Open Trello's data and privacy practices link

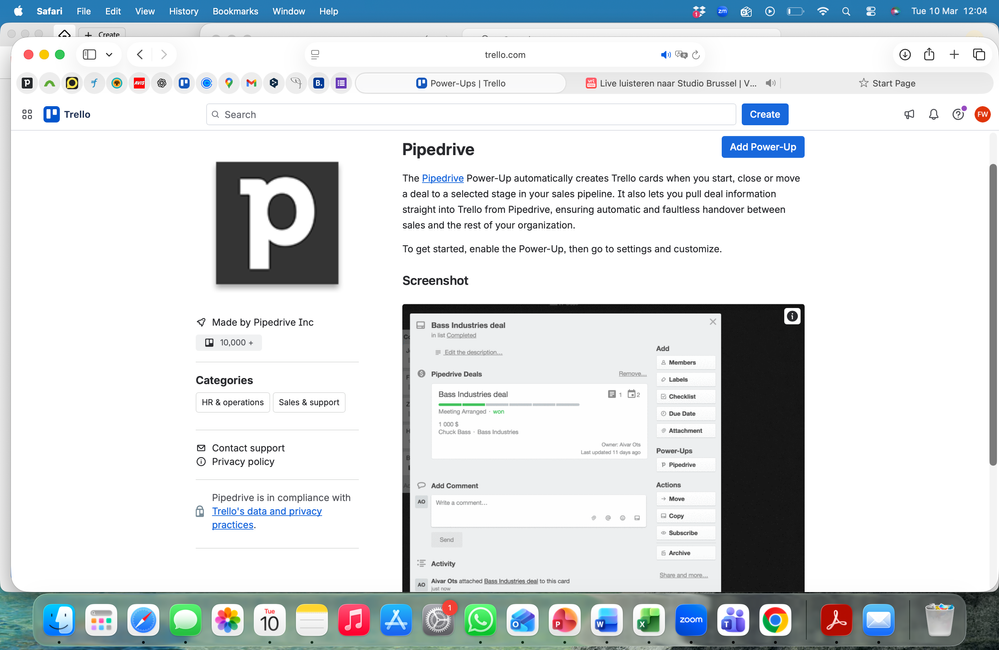[267, 518]
